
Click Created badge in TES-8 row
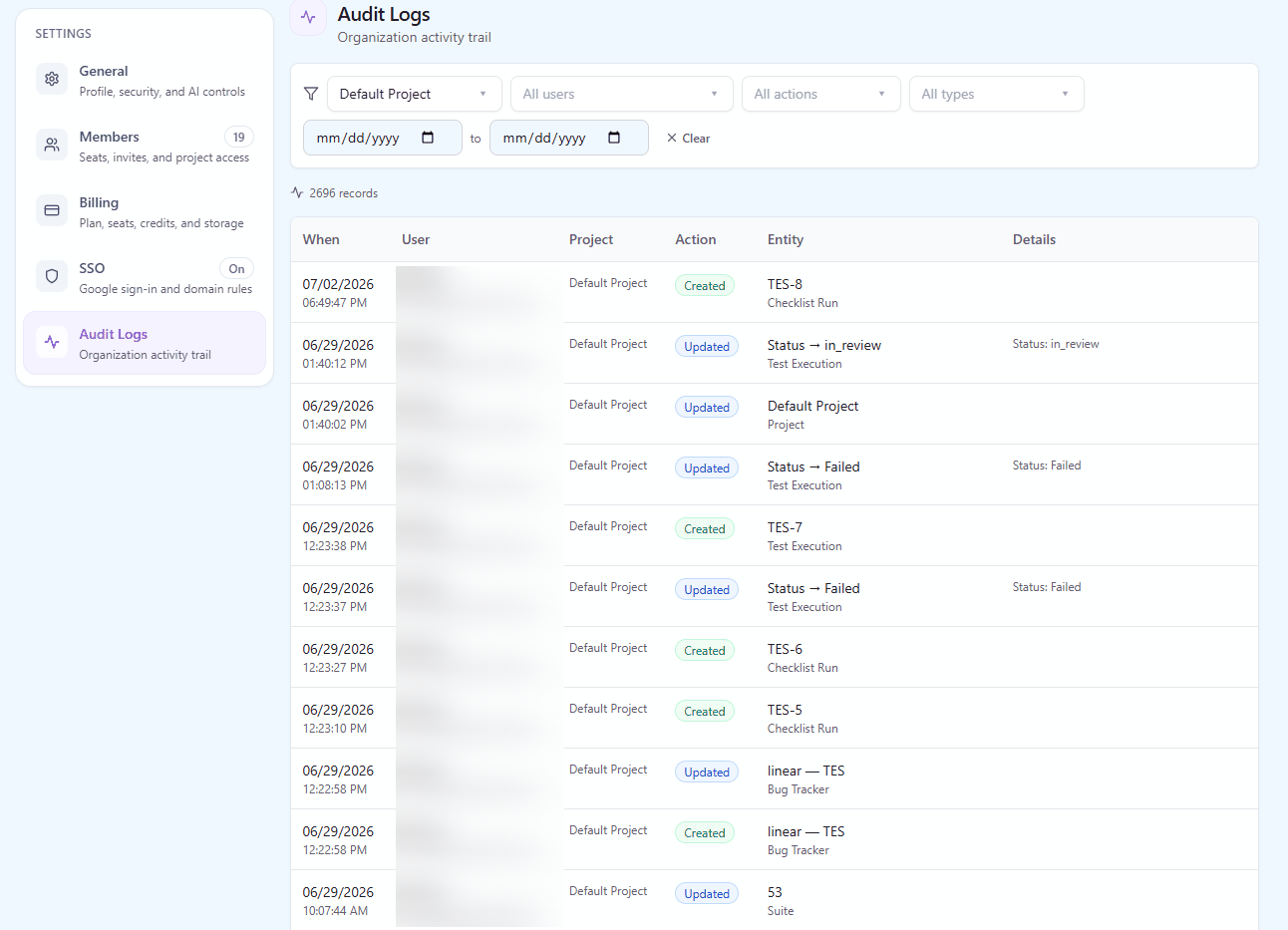[x=705, y=285]
